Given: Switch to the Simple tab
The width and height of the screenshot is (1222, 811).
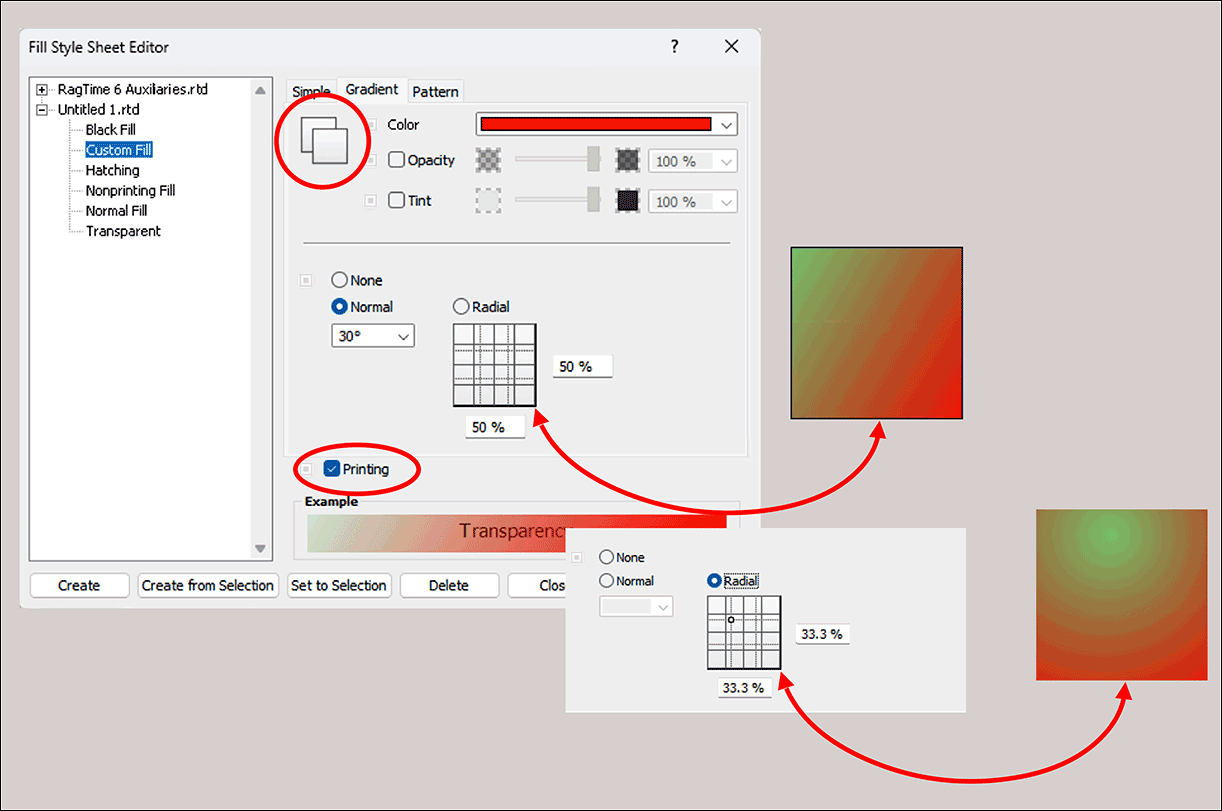Looking at the screenshot, I should pyautogui.click(x=311, y=92).
